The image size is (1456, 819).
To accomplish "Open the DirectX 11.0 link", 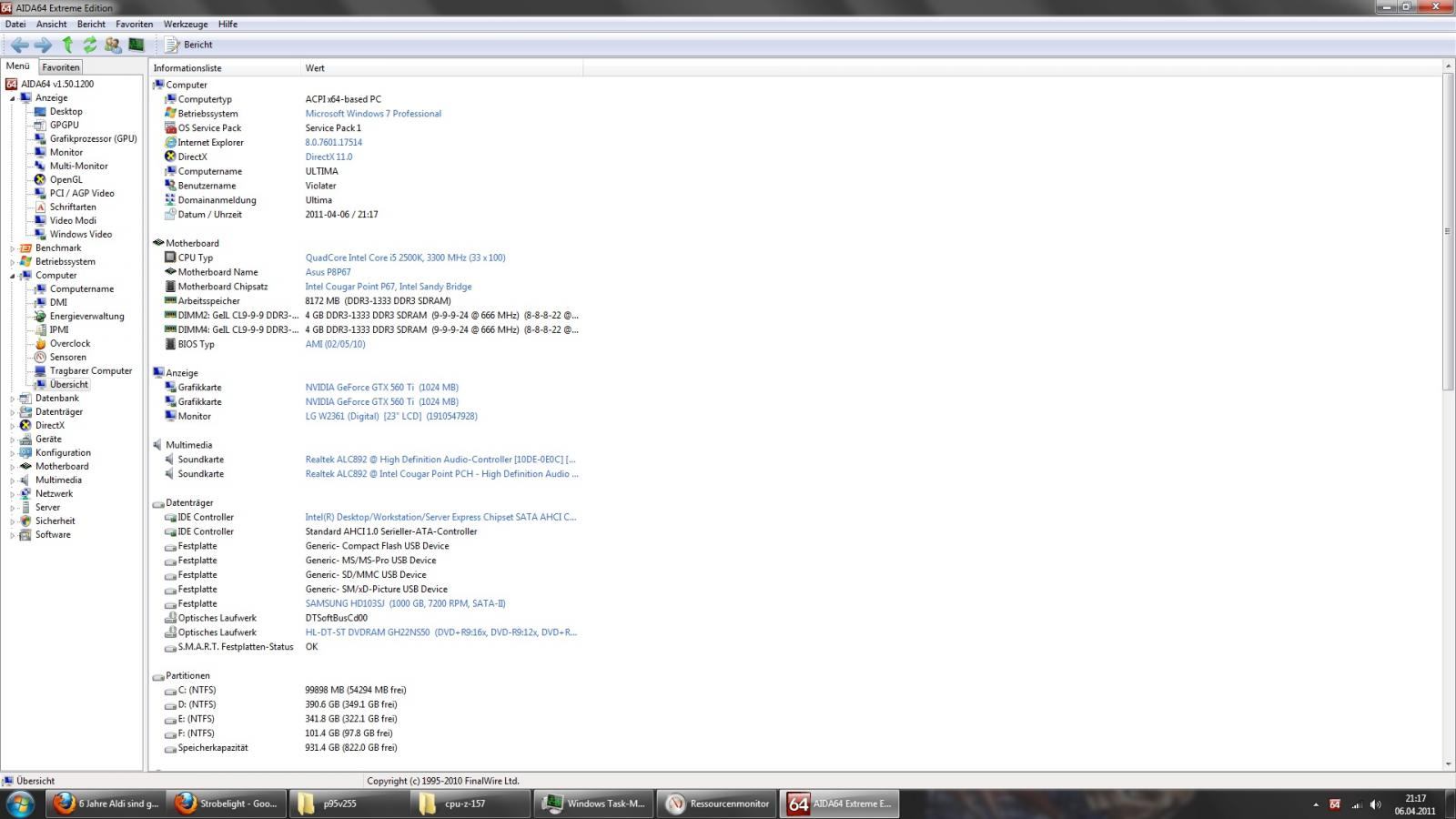I will 329,157.
